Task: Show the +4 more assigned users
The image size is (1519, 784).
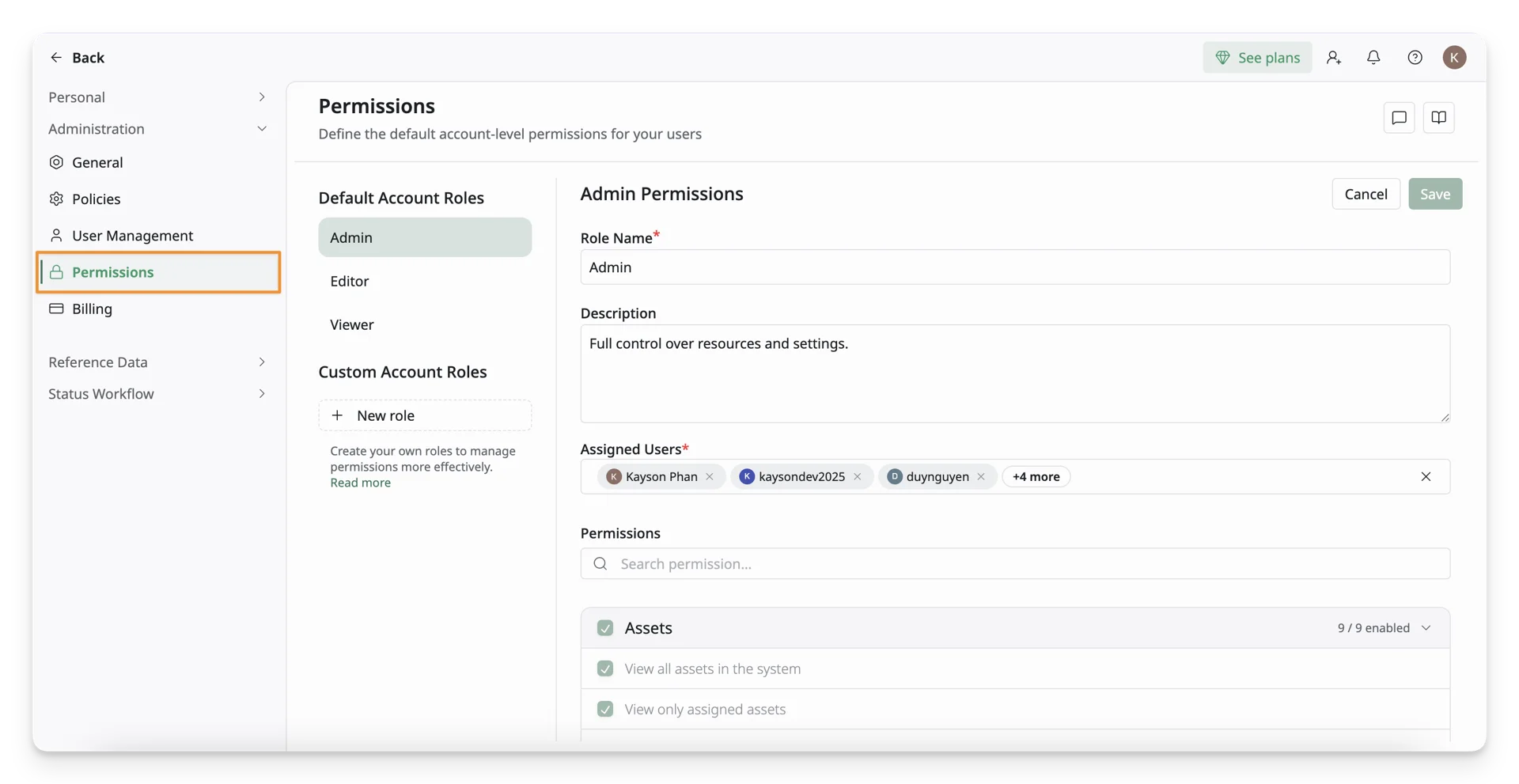Action: coord(1036,476)
